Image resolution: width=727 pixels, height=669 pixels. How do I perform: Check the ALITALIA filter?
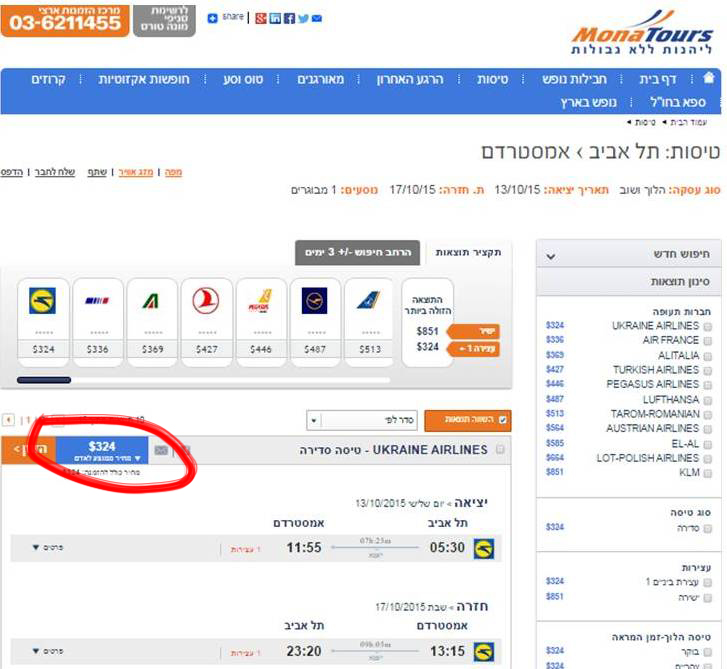coord(708,357)
